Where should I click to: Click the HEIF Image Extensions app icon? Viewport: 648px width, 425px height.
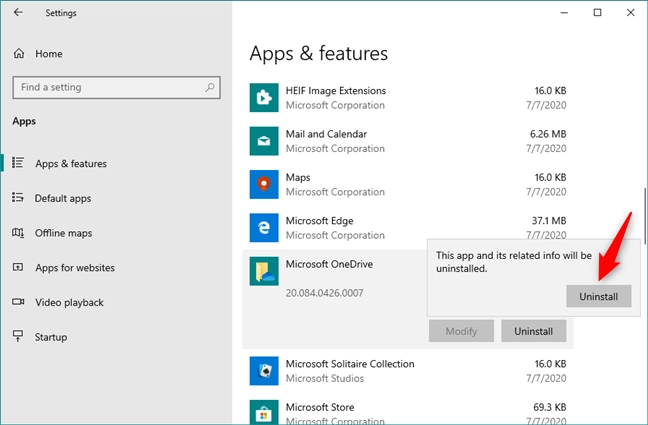pos(264,98)
